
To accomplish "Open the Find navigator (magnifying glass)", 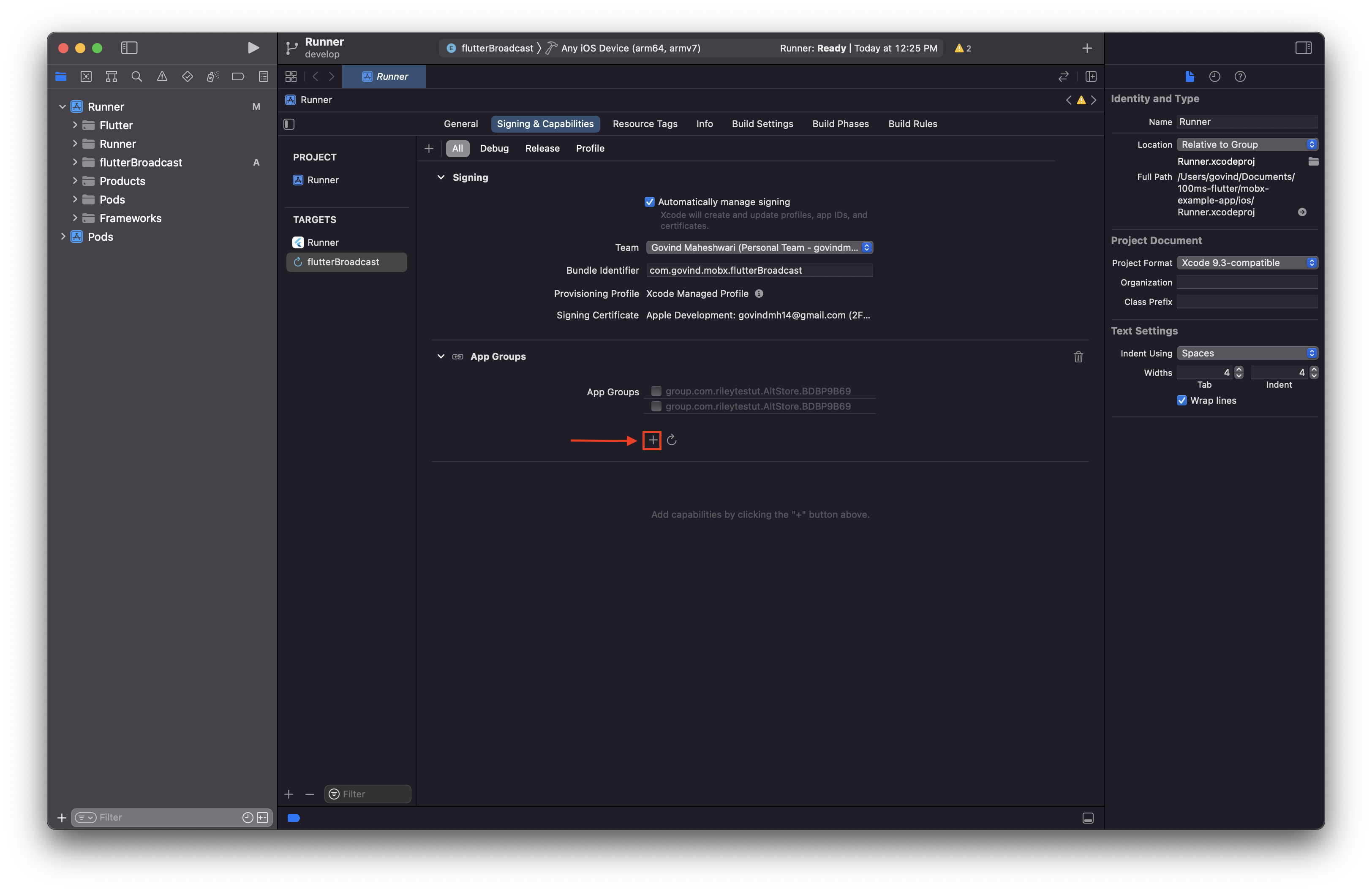I will point(136,76).
